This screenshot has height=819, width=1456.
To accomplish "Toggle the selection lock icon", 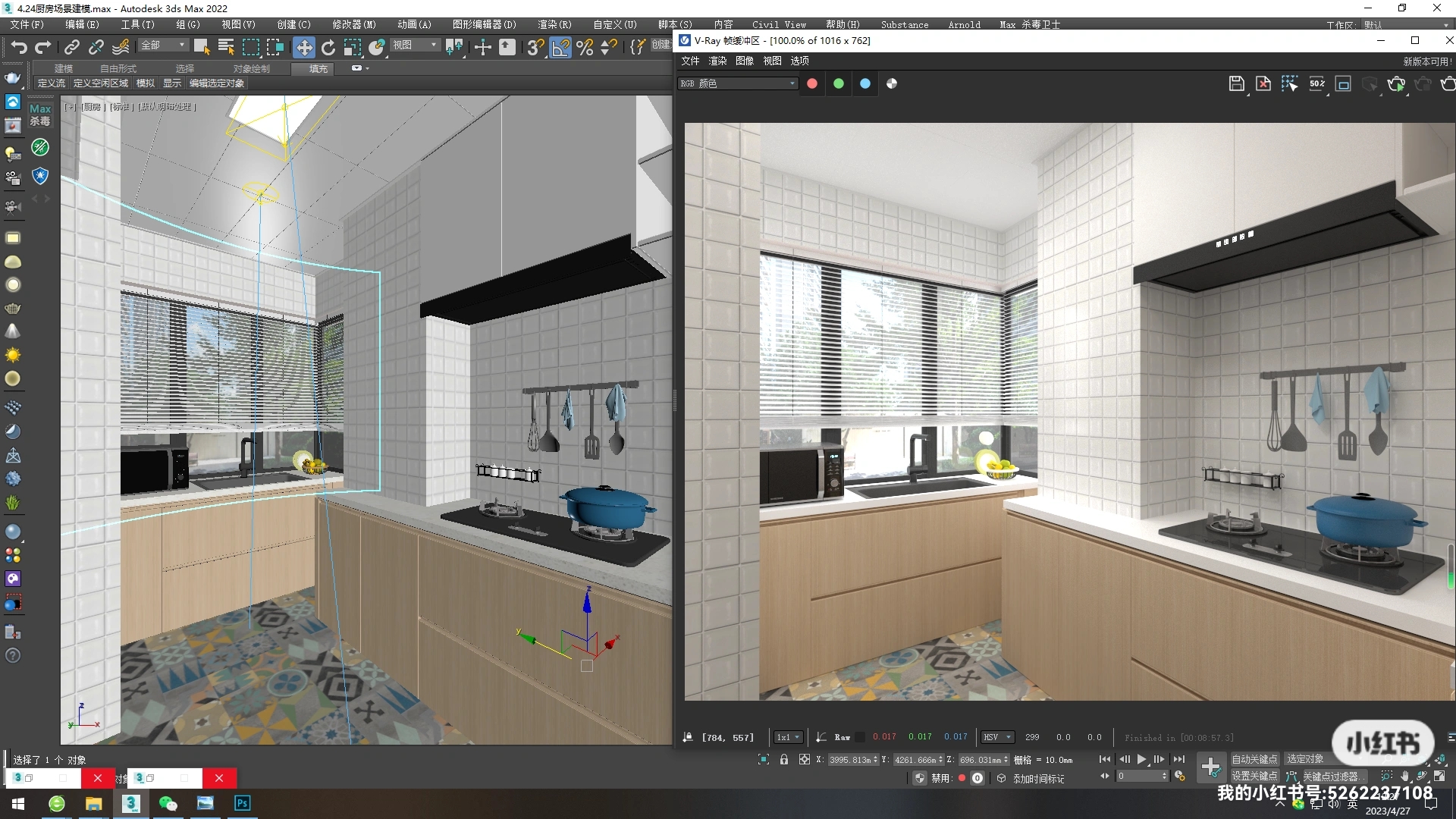I will (784, 759).
